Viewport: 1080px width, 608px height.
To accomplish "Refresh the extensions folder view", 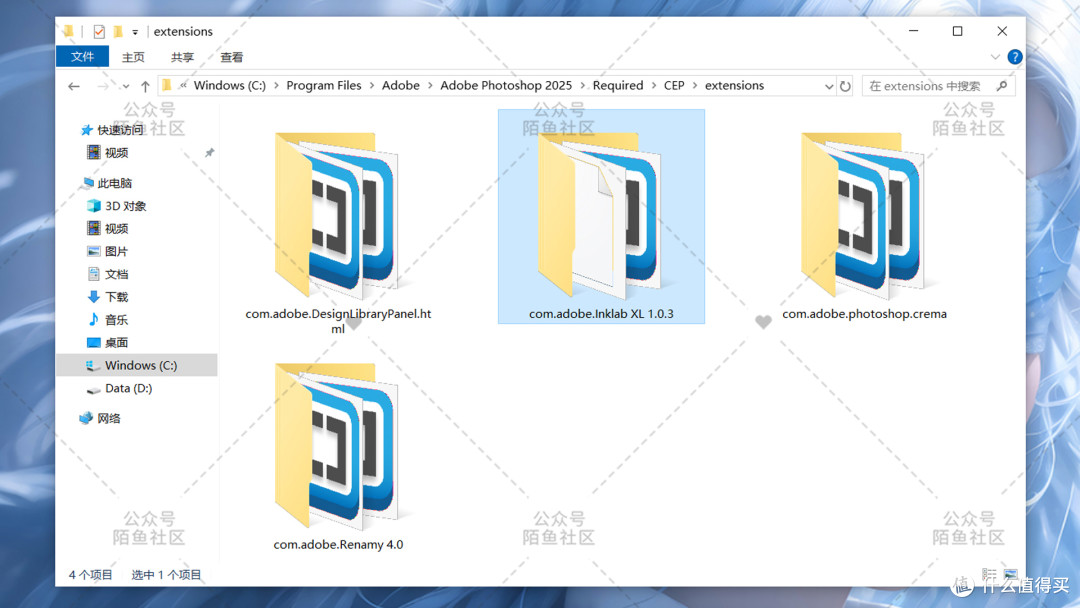I will [x=845, y=86].
